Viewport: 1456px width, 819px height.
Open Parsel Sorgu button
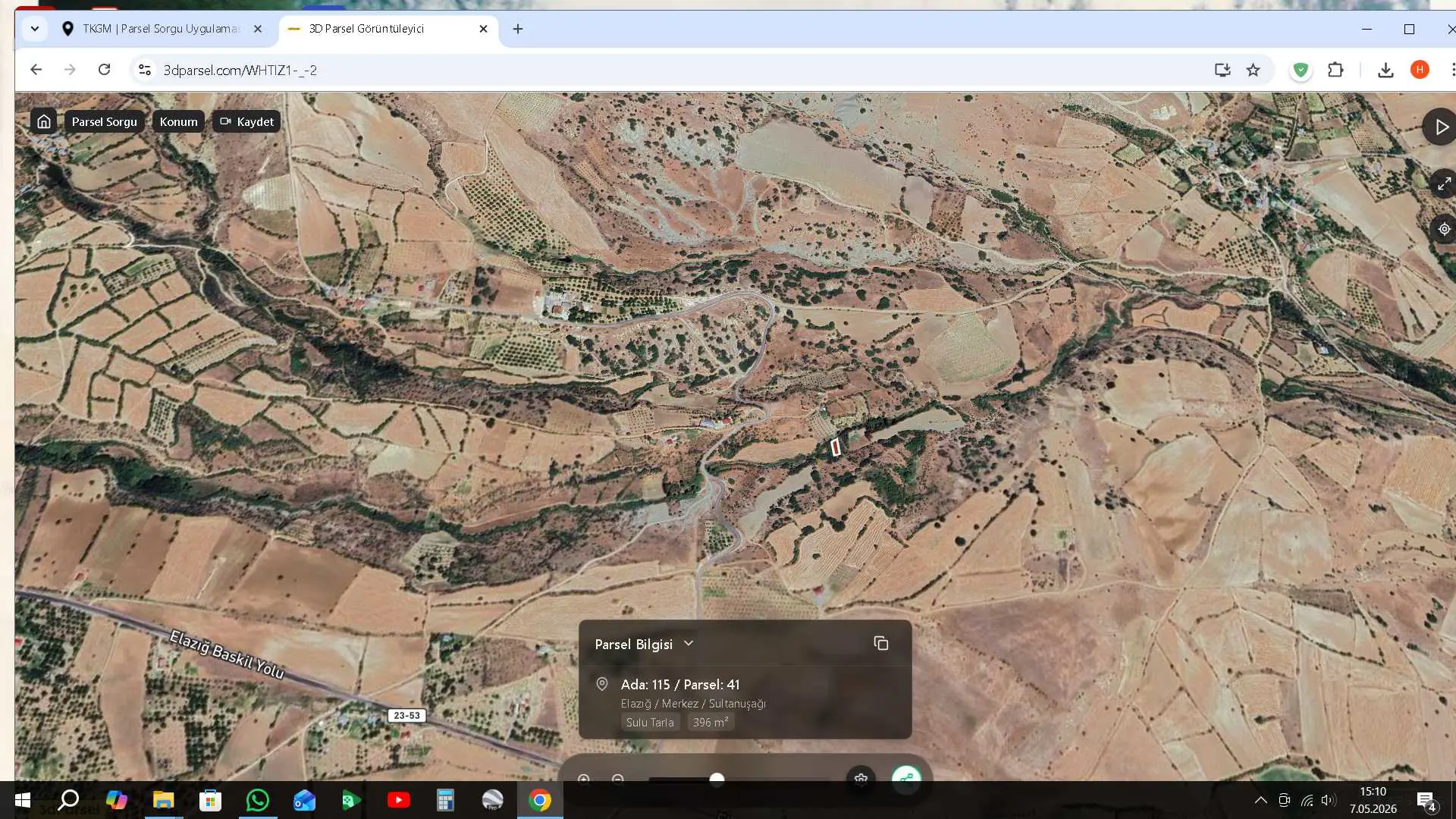[x=105, y=121]
